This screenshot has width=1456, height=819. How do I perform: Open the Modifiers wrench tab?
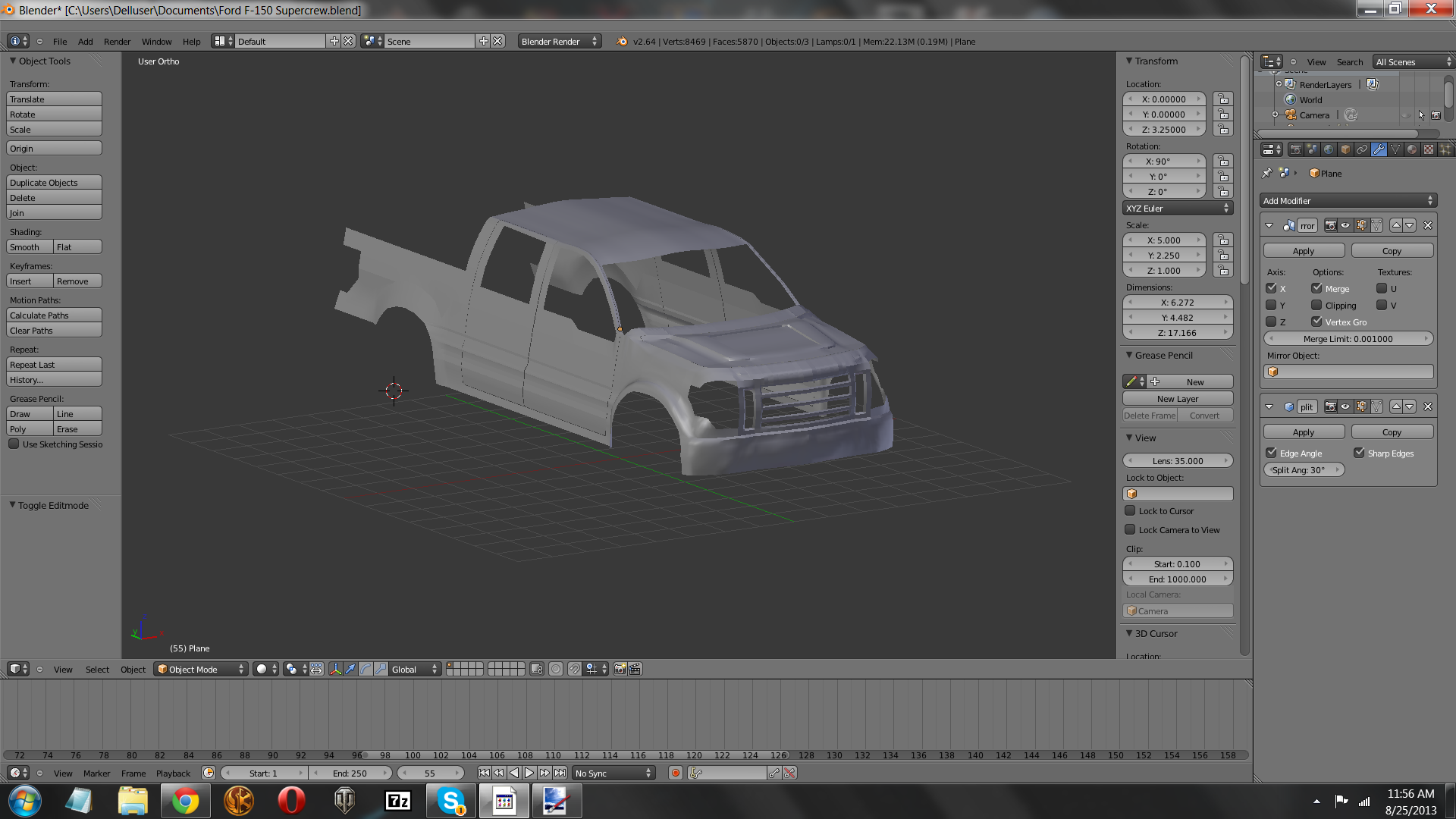pos(1379,149)
